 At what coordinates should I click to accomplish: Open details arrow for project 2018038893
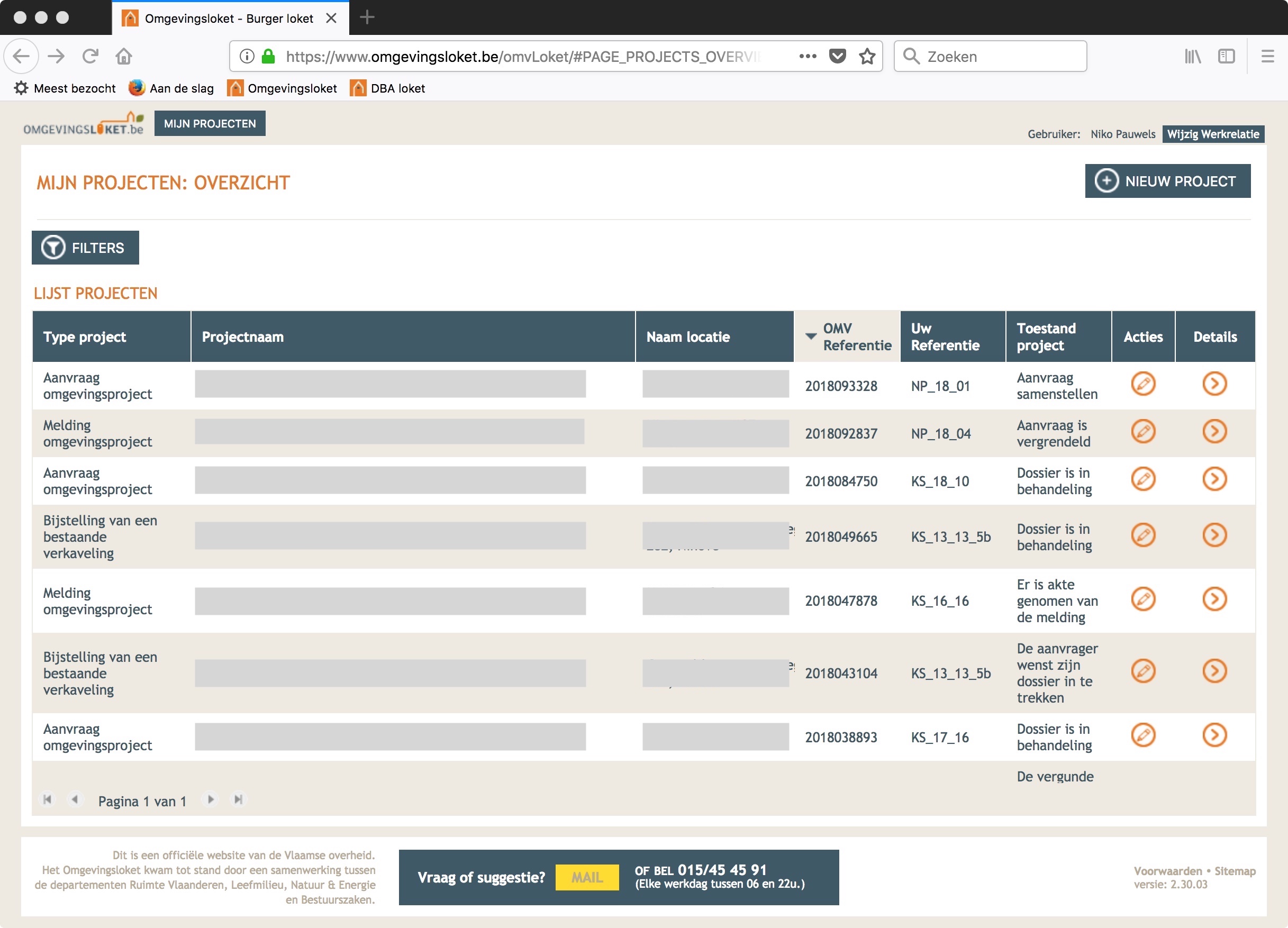1214,735
